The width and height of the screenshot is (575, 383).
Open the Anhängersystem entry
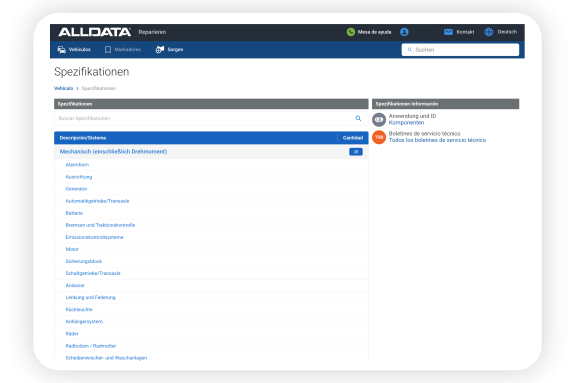84,322
